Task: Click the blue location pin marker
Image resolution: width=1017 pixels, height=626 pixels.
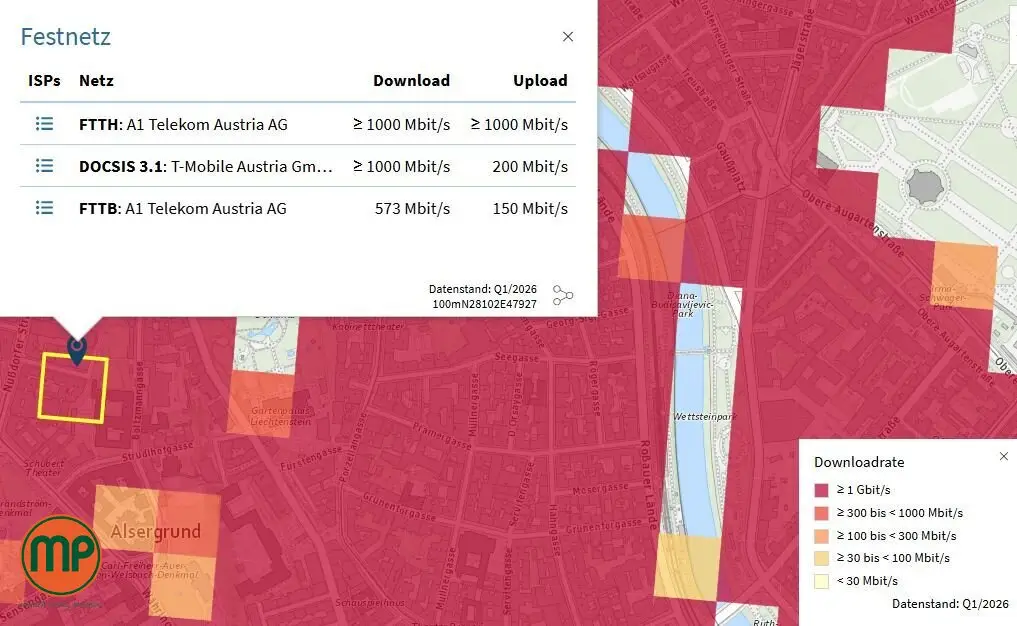Action: (77, 350)
